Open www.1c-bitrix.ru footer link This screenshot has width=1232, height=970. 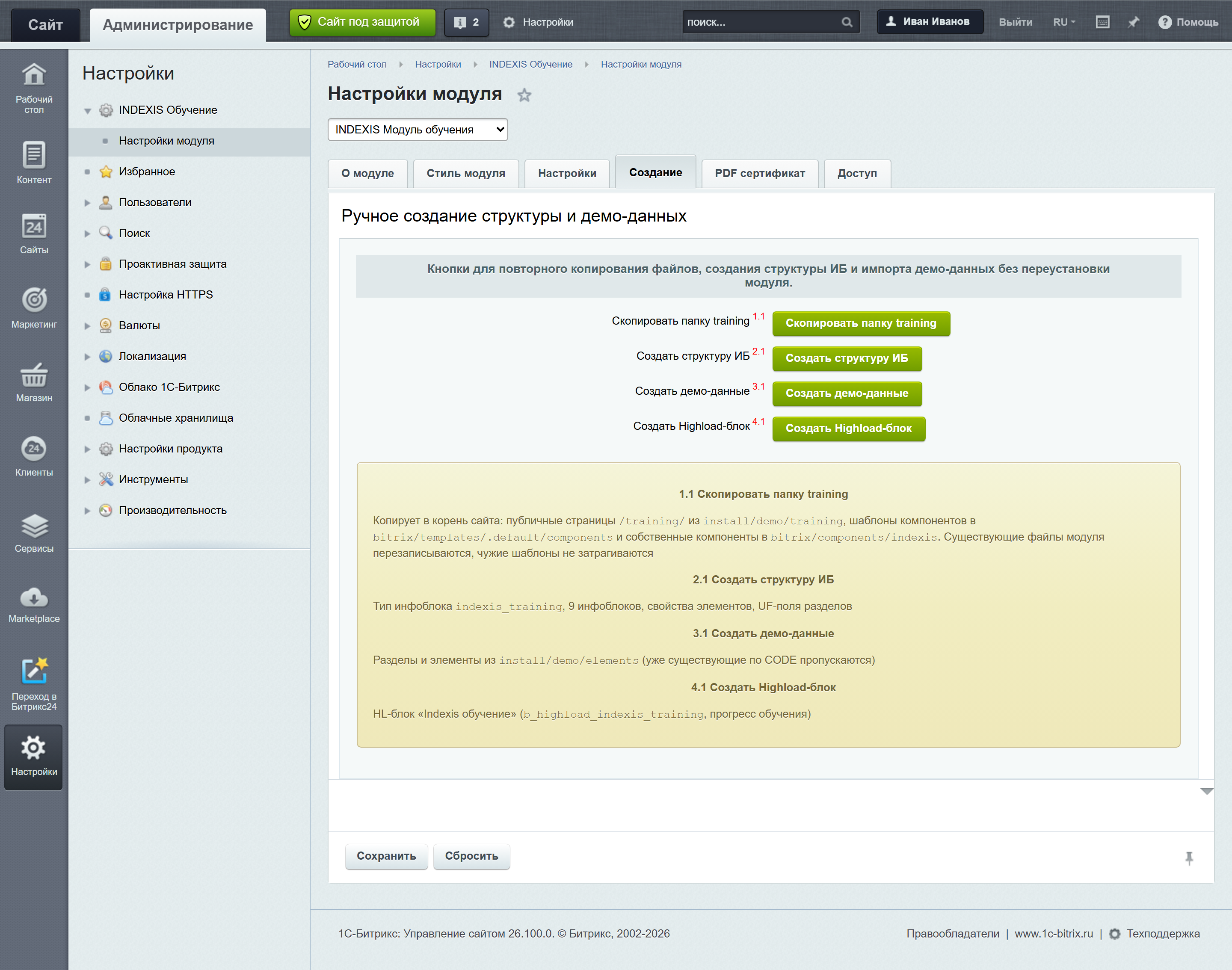pyautogui.click(x=1054, y=934)
